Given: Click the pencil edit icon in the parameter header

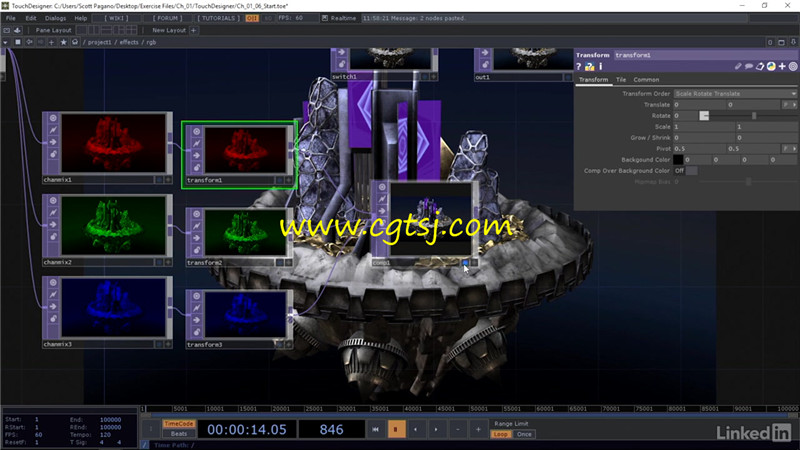Looking at the screenshot, I should click(738, 66).
